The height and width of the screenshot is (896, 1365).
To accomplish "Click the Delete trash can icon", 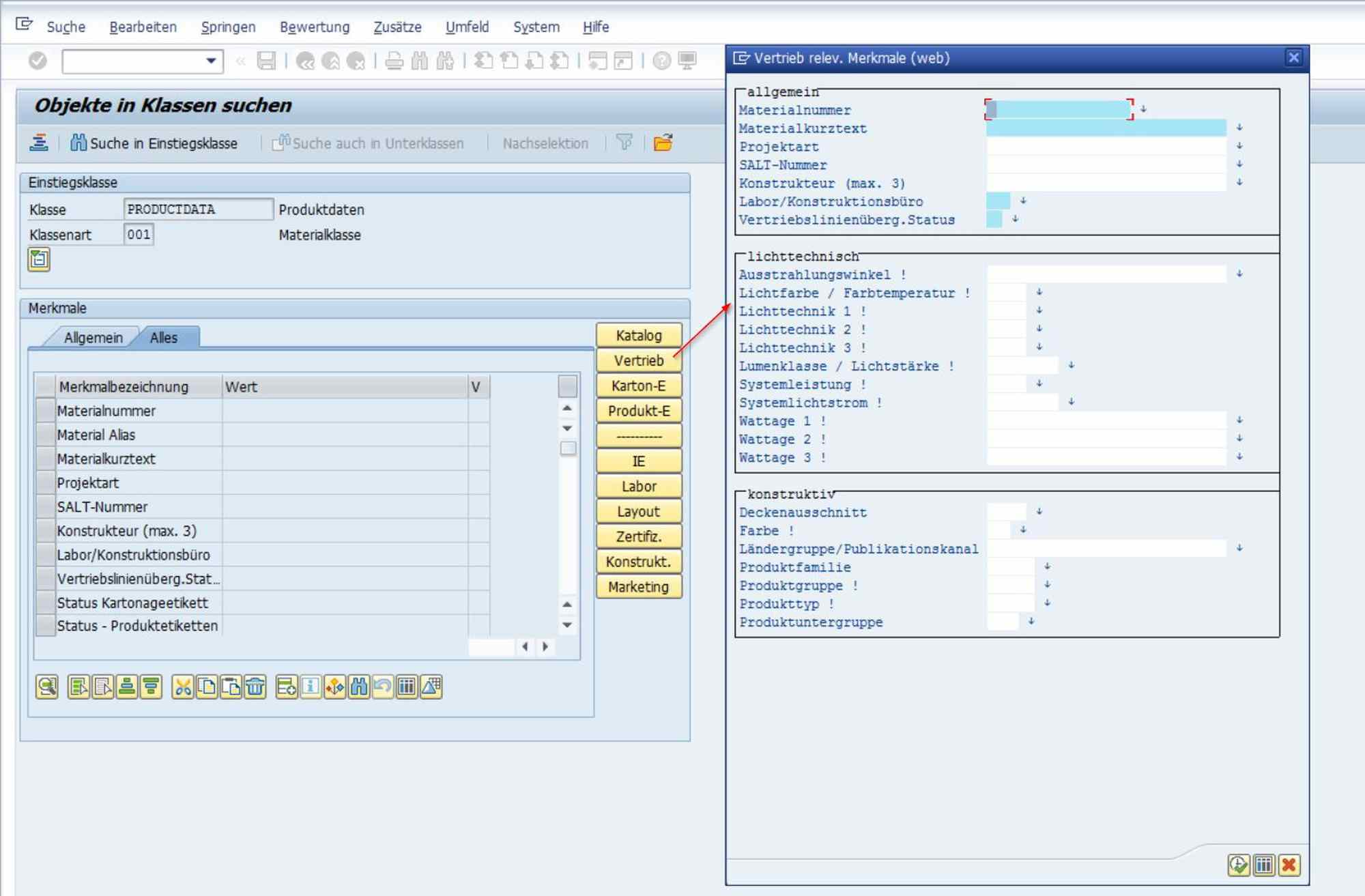I will point(255,687).
